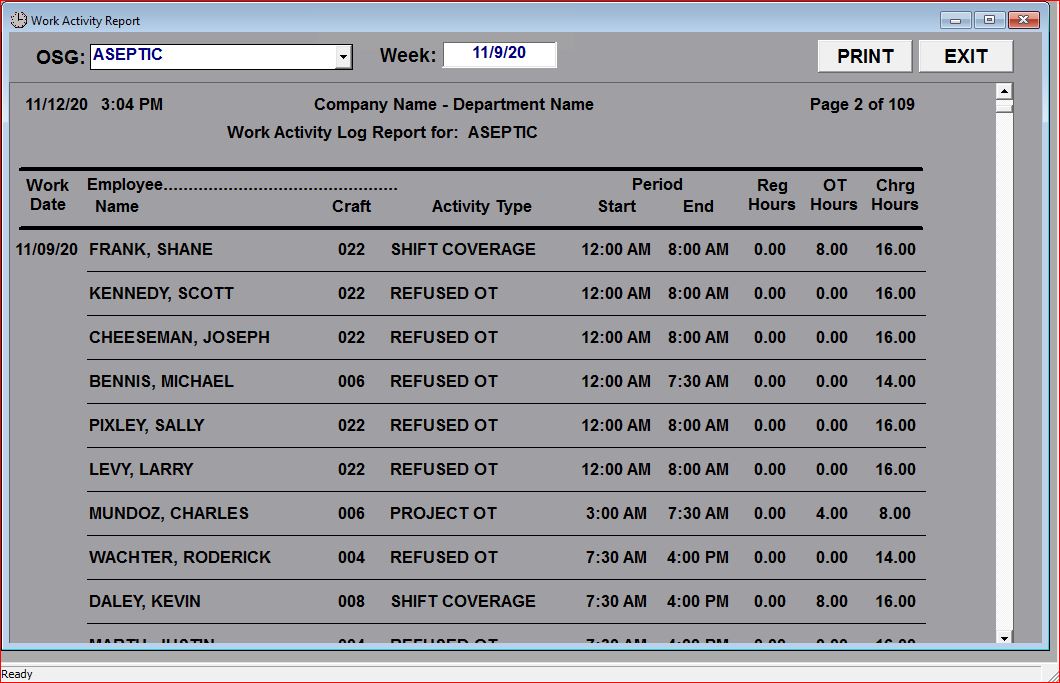Close the Work Activity Report window
This screenshot has width=1060, height=683.
pyautogui.click(x=1023, y=20)
